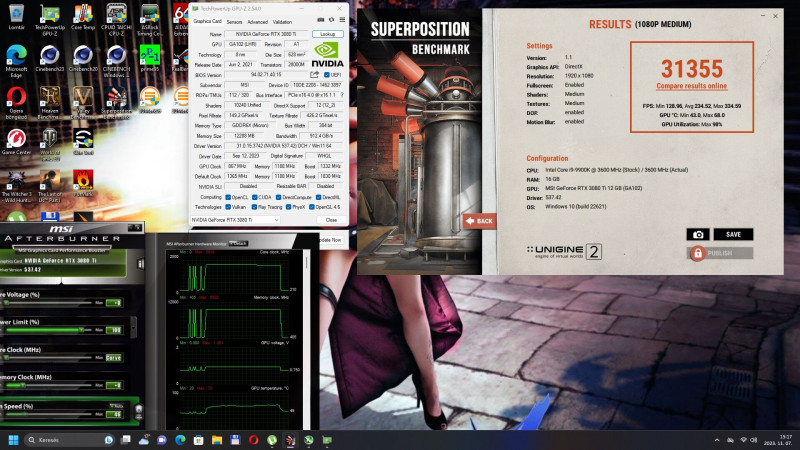Click the hardware monitor vertical scrollbar
Image resolution: width=800 pixels, height=450 pixels.
pos(307,339)
